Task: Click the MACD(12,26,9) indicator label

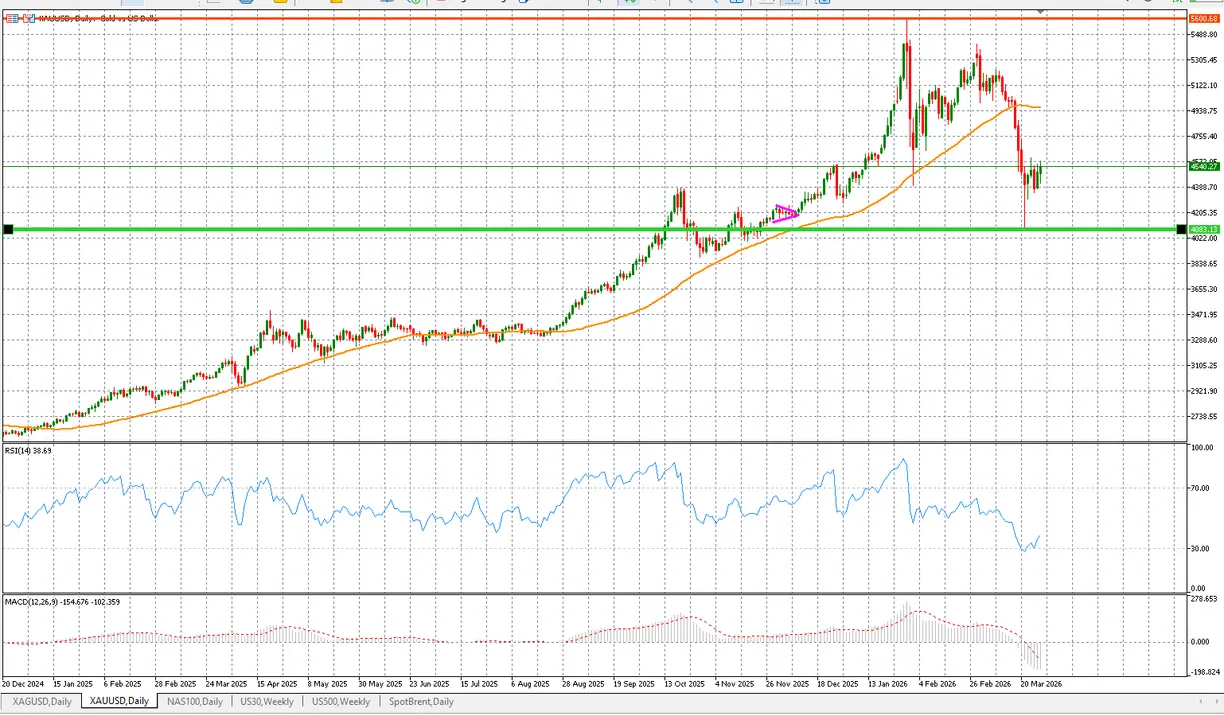Action: 62,602
